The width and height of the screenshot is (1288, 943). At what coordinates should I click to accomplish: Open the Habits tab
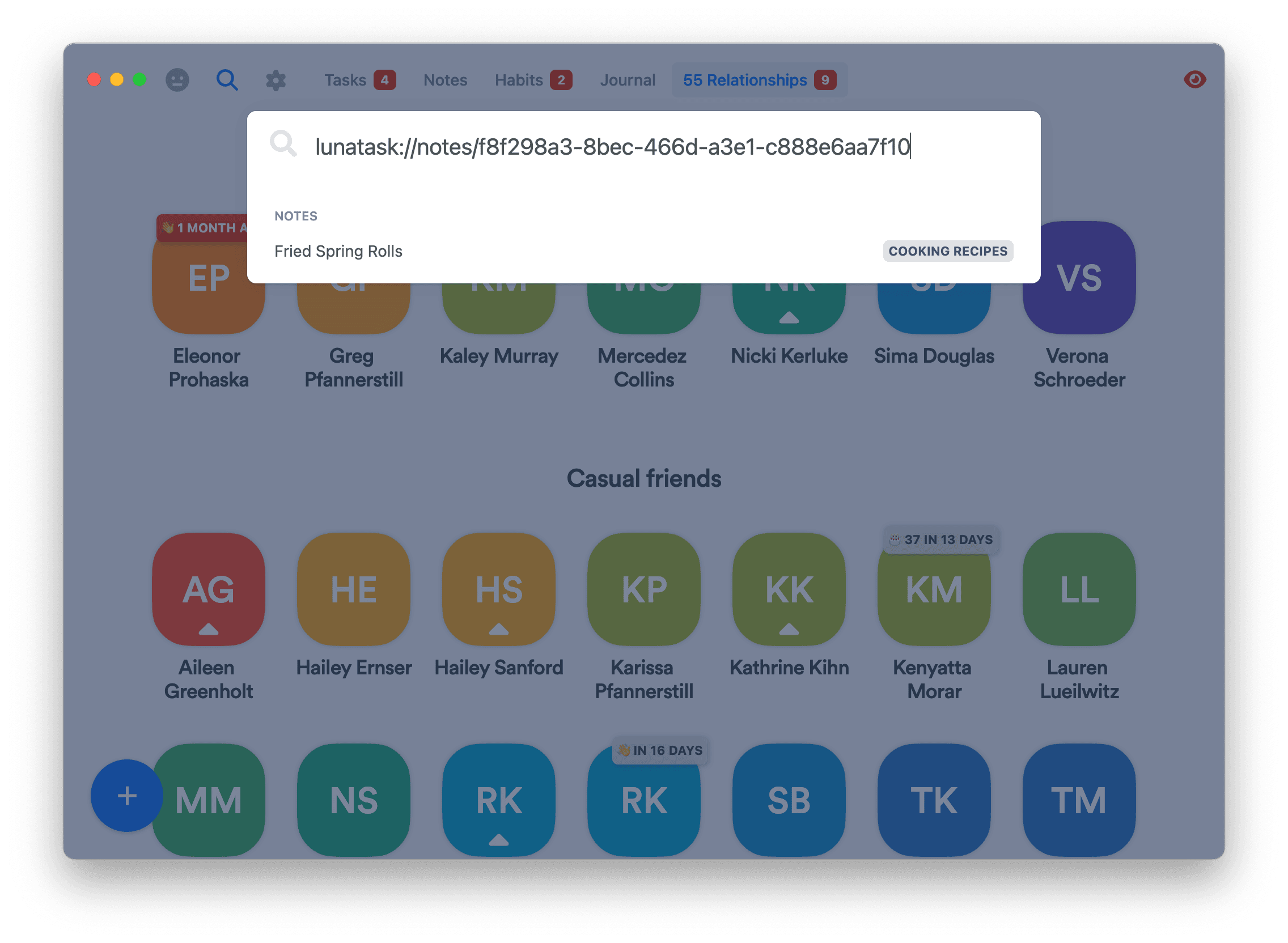pyautogui.click(x=518, y=80)
